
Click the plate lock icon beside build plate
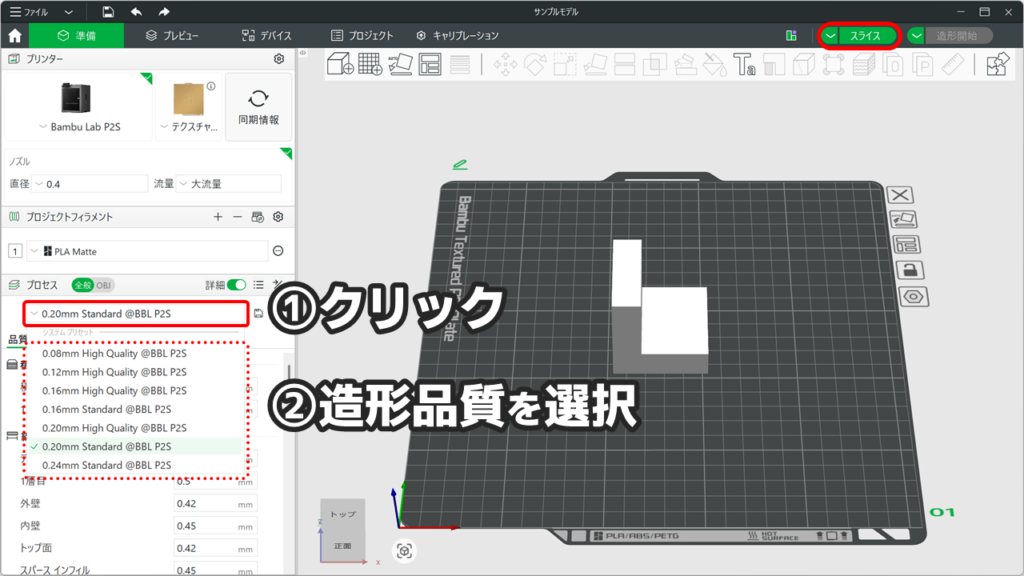(910, 271)
